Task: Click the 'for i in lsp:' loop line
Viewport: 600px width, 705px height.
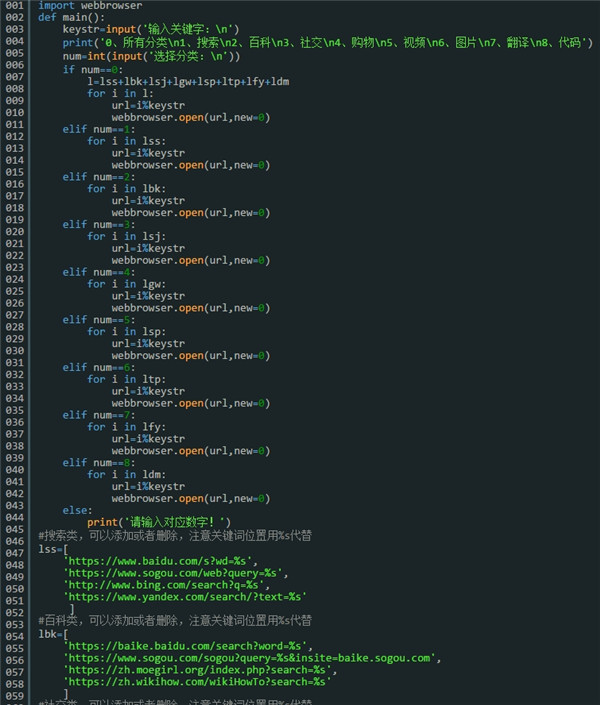Action: tap(125, 331)
